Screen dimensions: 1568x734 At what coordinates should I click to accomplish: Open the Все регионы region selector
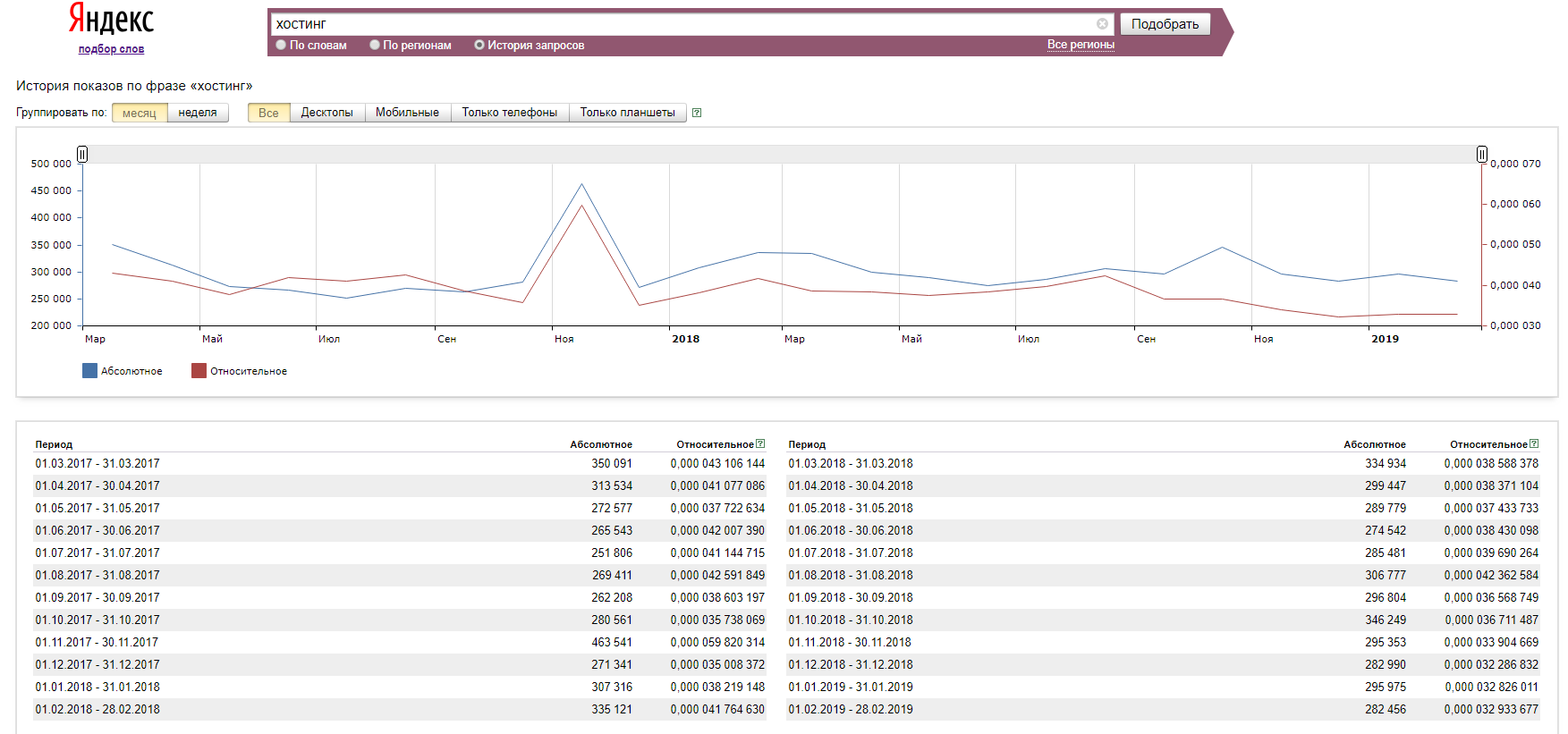tap(1081, 45)
